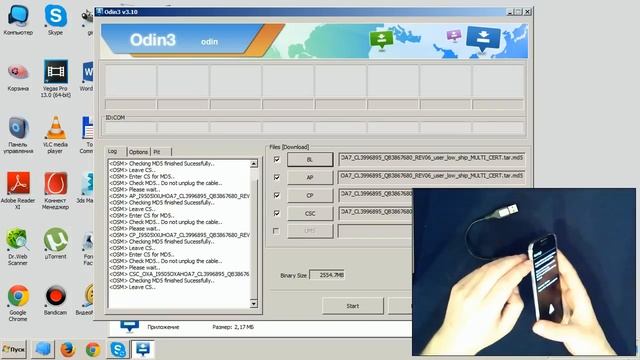Toggle the CSC file checkbox

tap(277, 213)
